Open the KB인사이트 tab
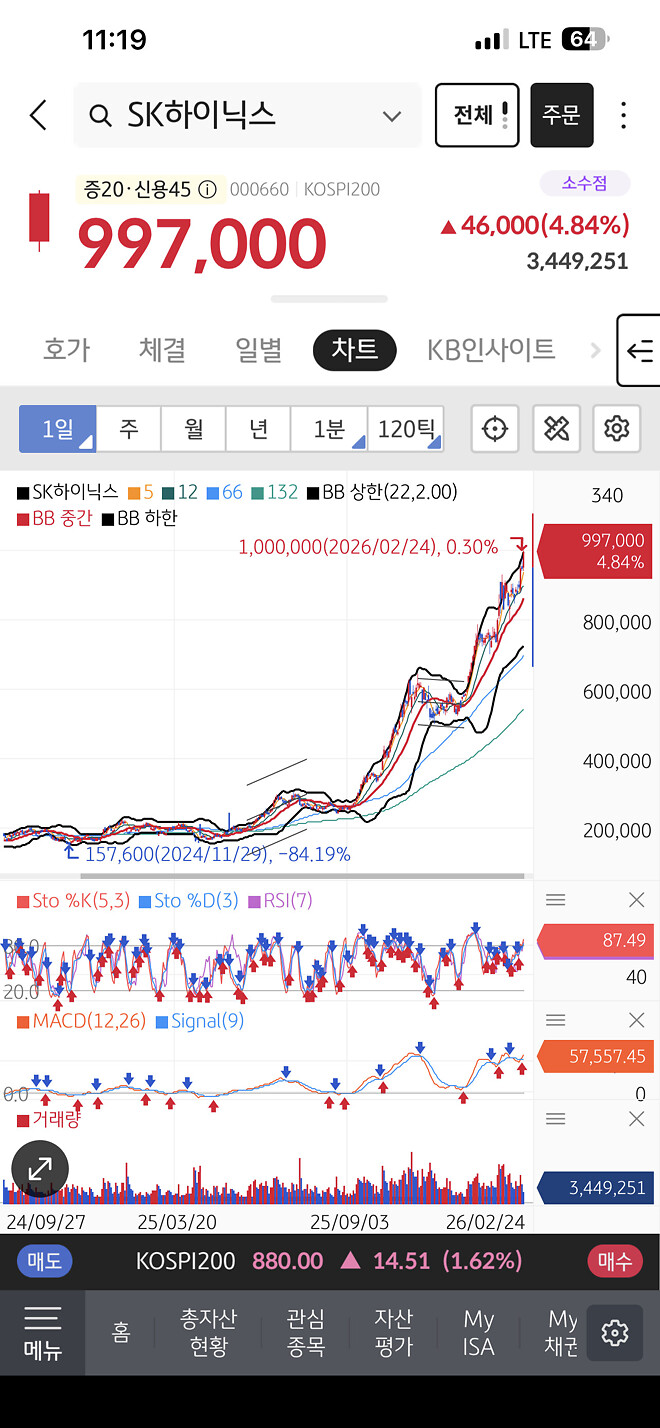This screenshot has width=660, height=1428. point(491,350)
